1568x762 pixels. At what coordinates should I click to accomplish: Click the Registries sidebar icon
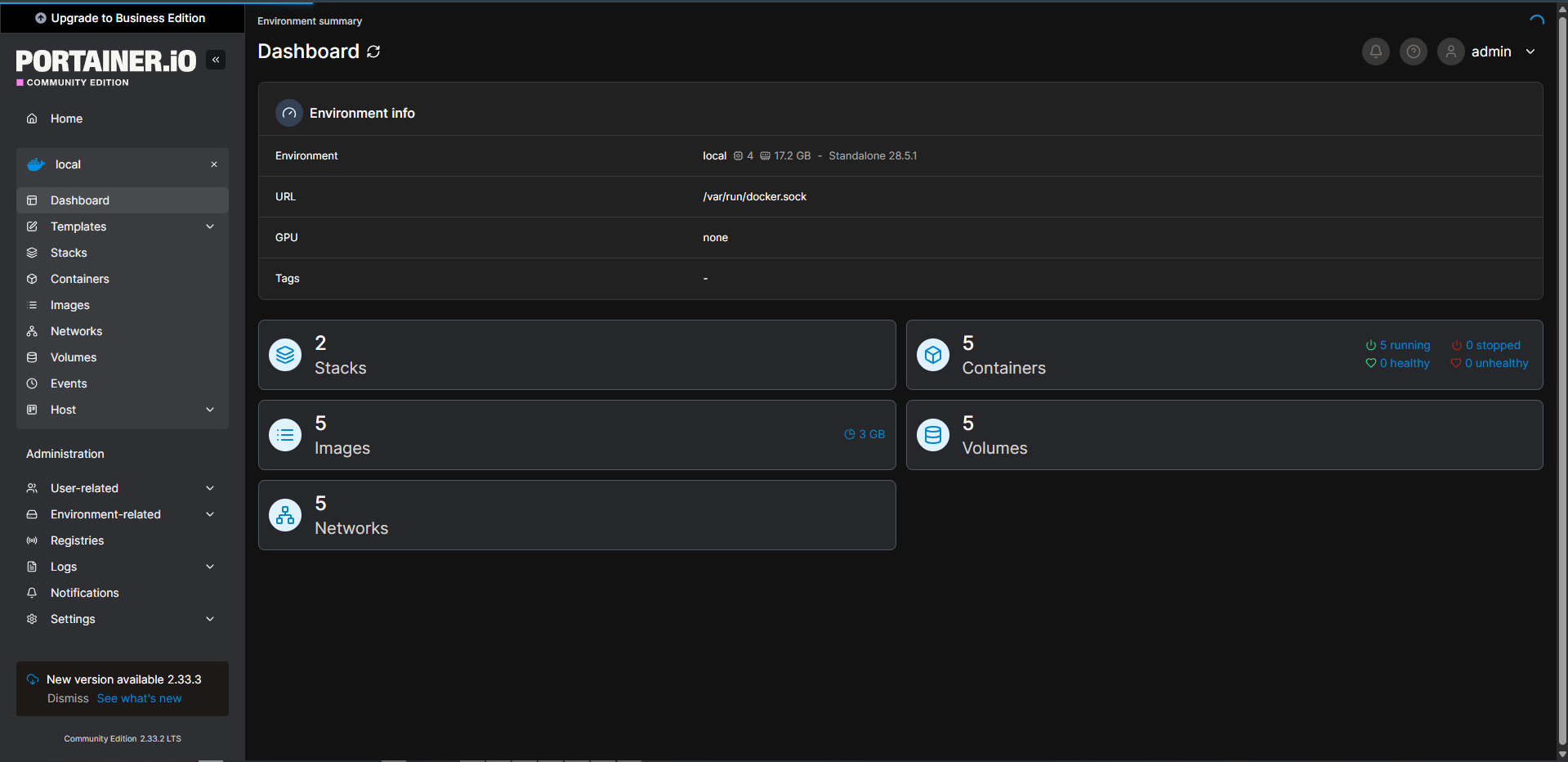coord(32,540)
